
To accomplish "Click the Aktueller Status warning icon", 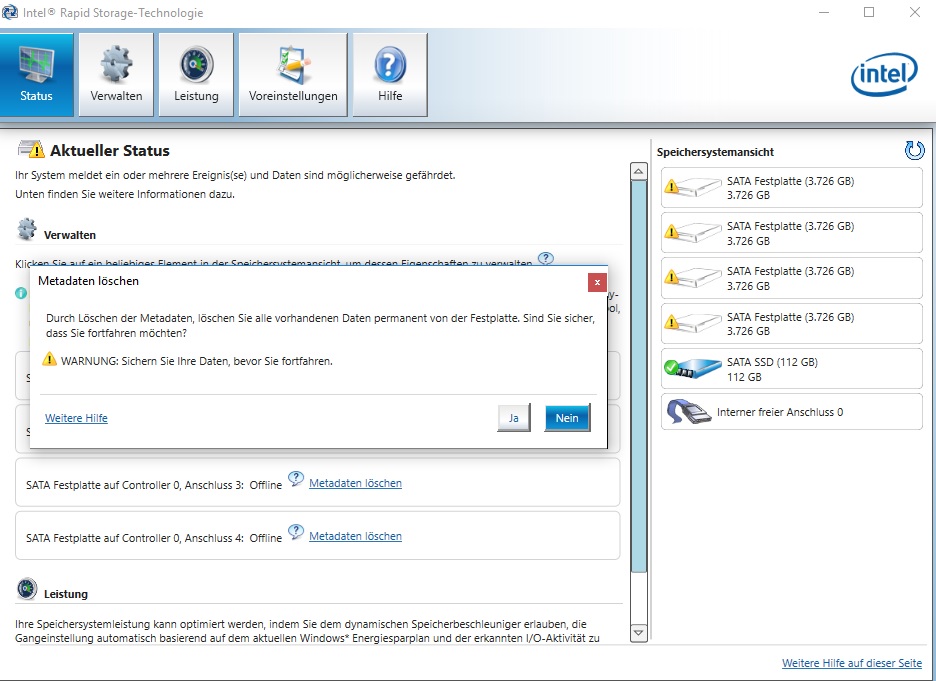I will coord(31,149).
